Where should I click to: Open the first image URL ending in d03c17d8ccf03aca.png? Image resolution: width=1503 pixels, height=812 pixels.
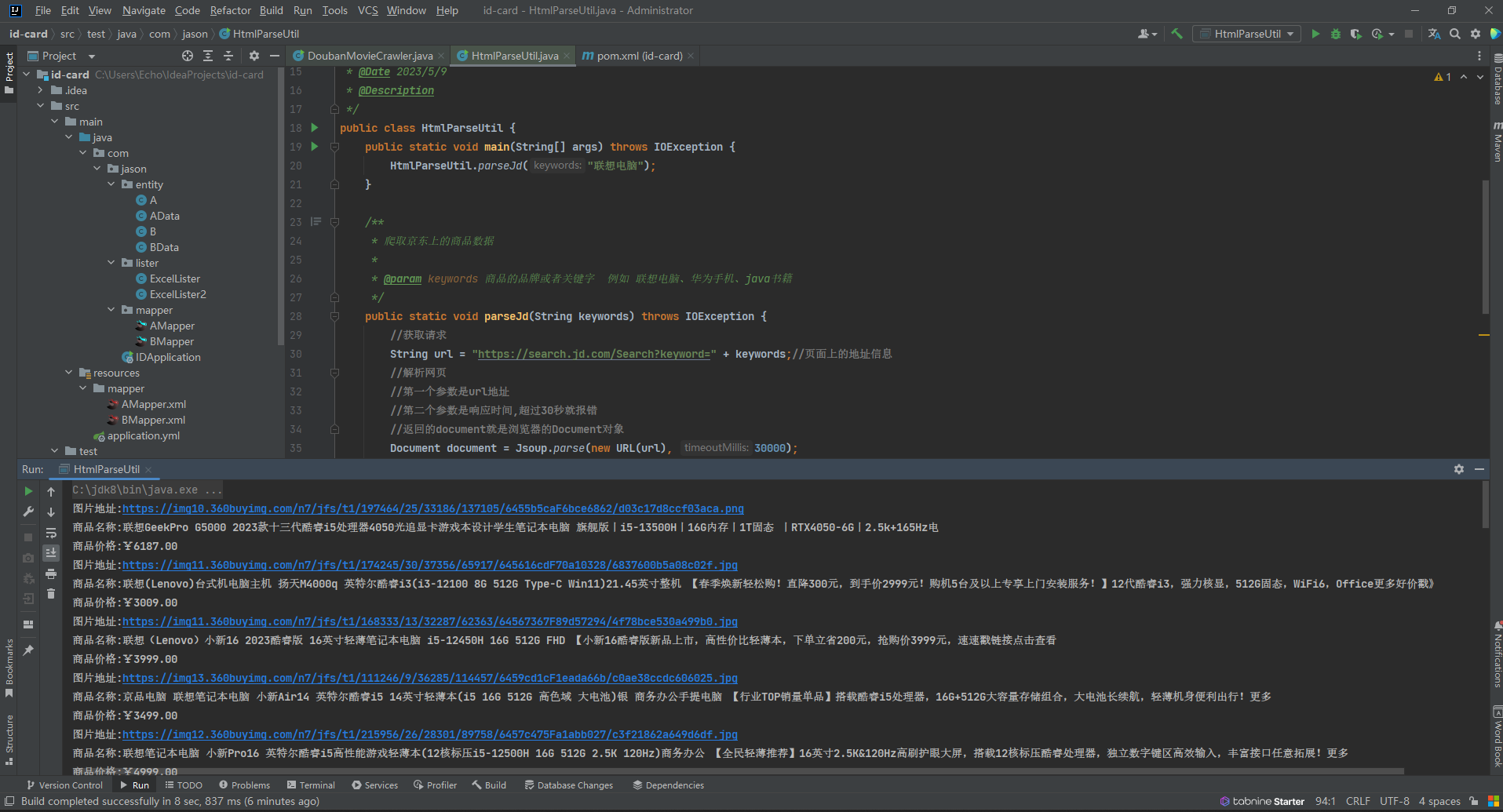point(432,508)
